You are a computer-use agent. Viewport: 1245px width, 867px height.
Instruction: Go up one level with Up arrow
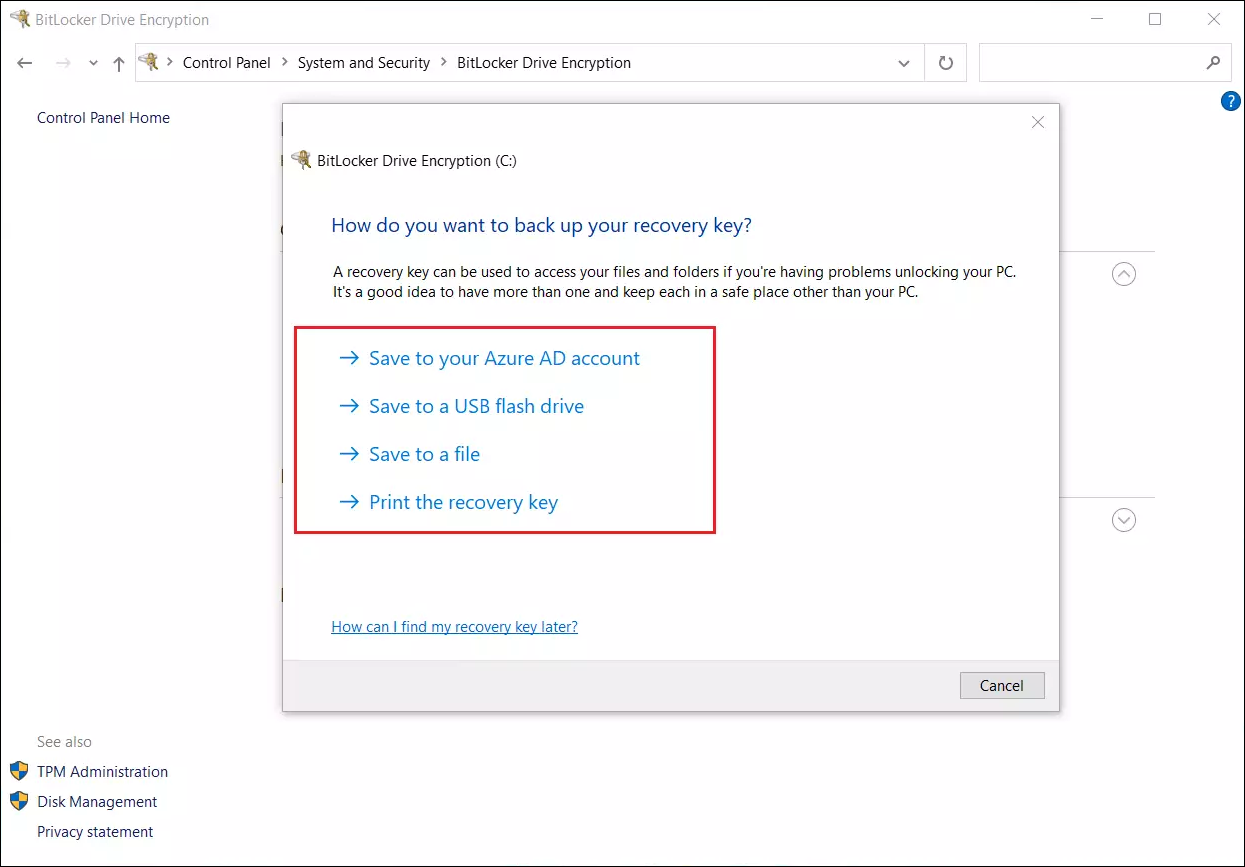coord(119,63)
